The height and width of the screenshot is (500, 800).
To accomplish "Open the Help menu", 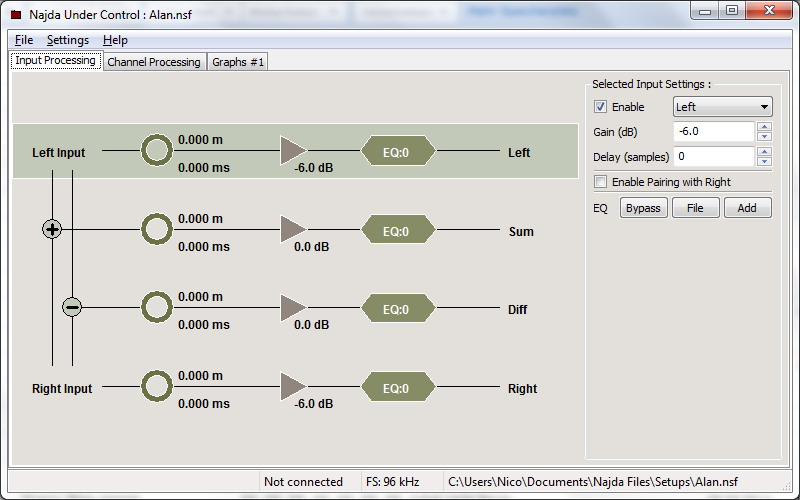I will [115, 40].
